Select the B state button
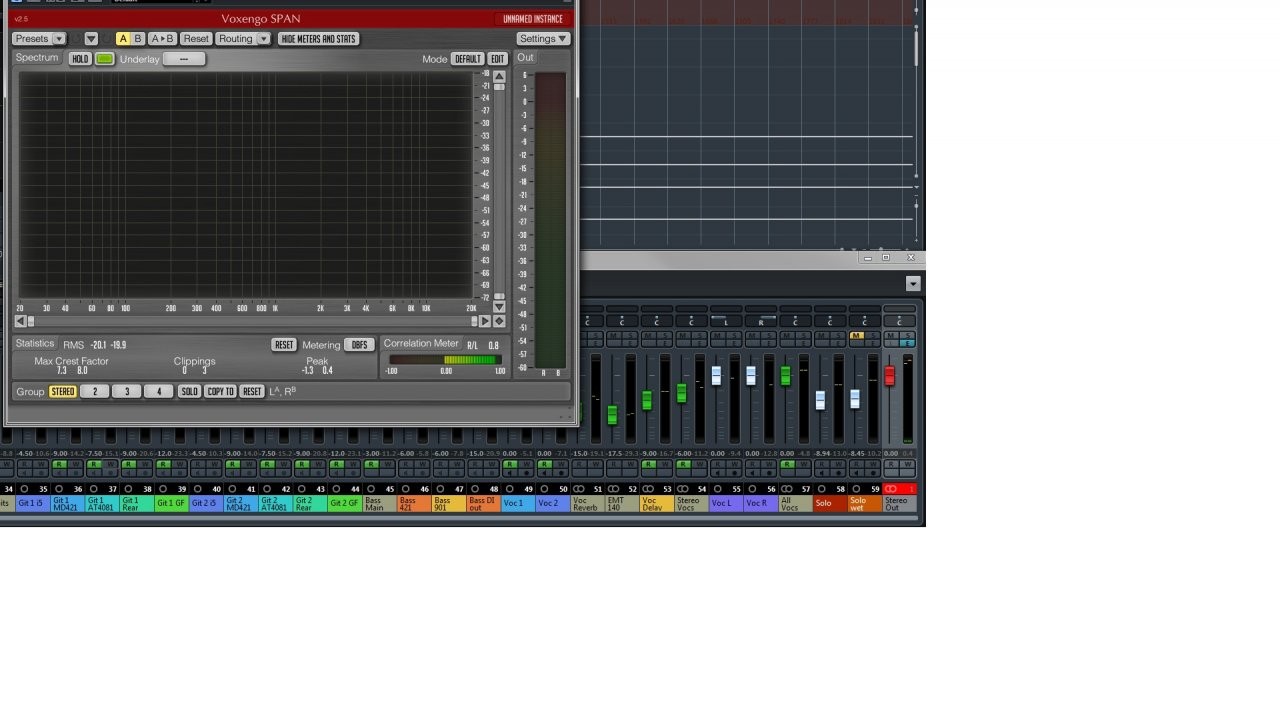This screenshot has height=721, width=1280. (138, 39)
